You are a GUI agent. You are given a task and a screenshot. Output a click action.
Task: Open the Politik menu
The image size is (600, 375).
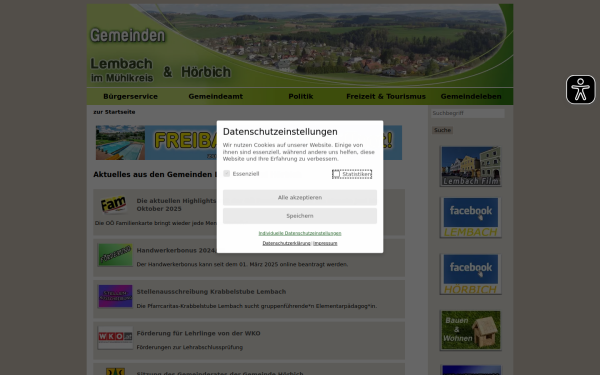click(x=301, y=96)
